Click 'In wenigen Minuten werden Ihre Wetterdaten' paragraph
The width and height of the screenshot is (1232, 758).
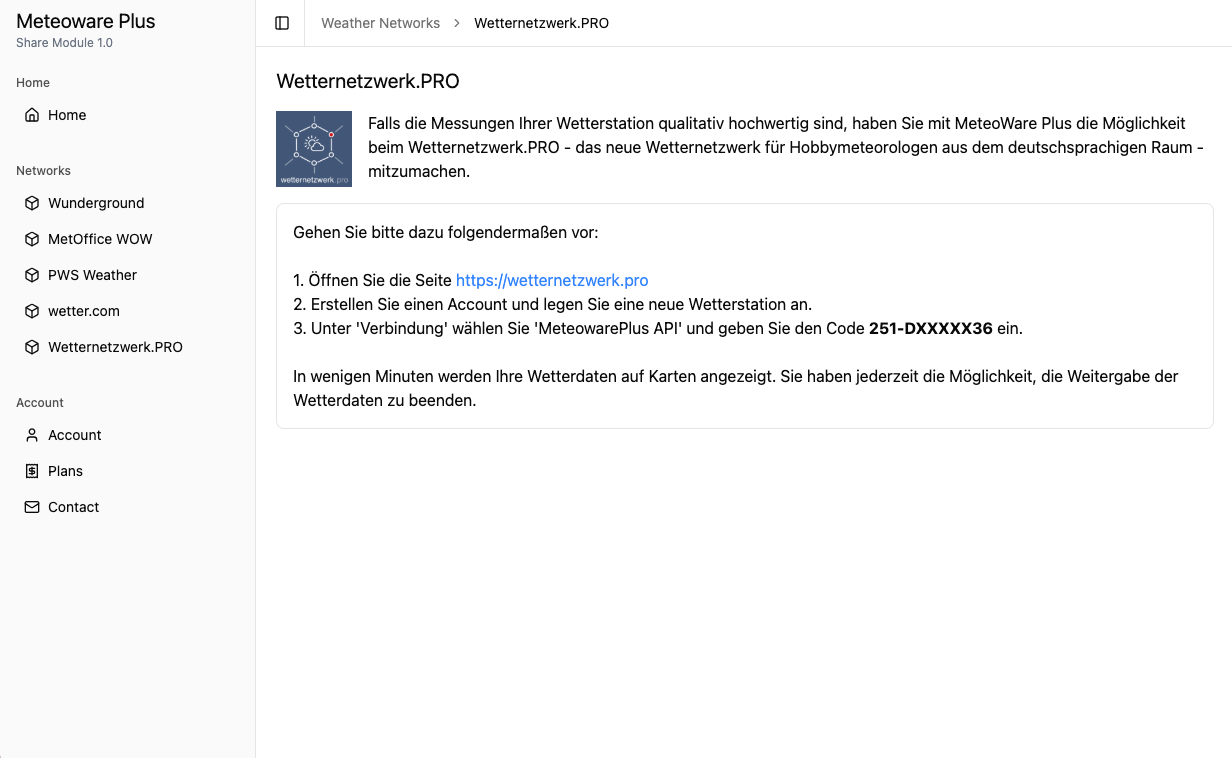click(736, 389)
